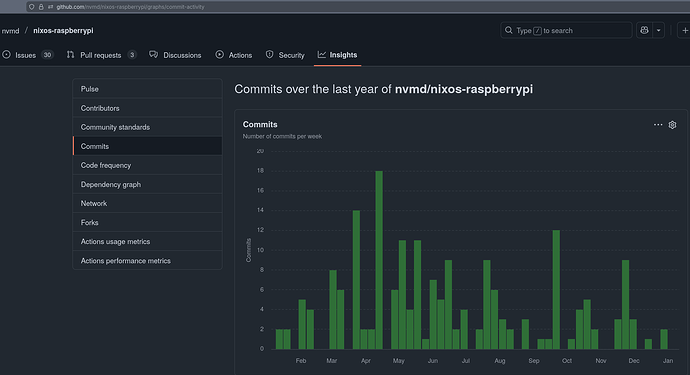Expand the Copilot dropdown arrow
Image resolution: width=690 pixels, height=375 pixels.
tap(658, 30)
